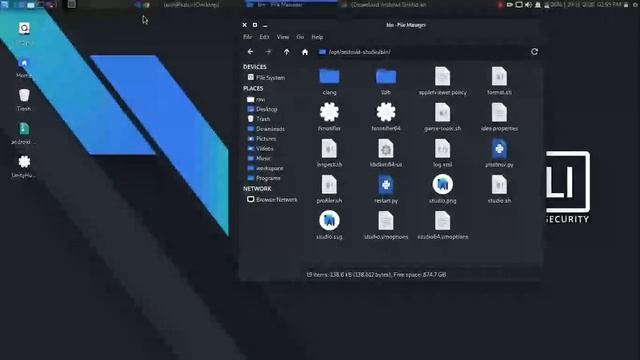Open Browse Network in the sidebar
Image resolution: width=640 pixels, height=360 pixels.
272,200
